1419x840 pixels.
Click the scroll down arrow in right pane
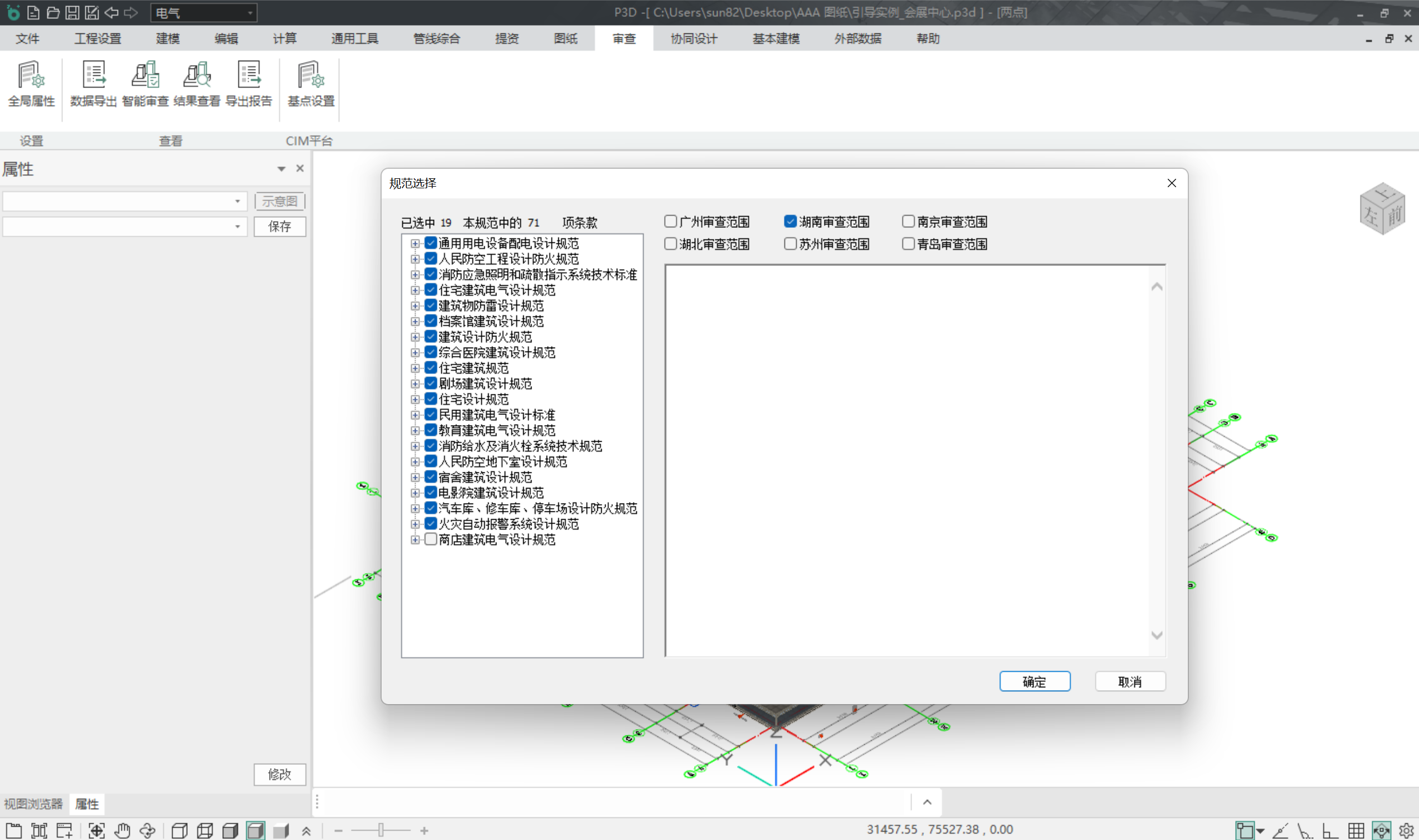pyautogui.click(x=1157, y=635)
